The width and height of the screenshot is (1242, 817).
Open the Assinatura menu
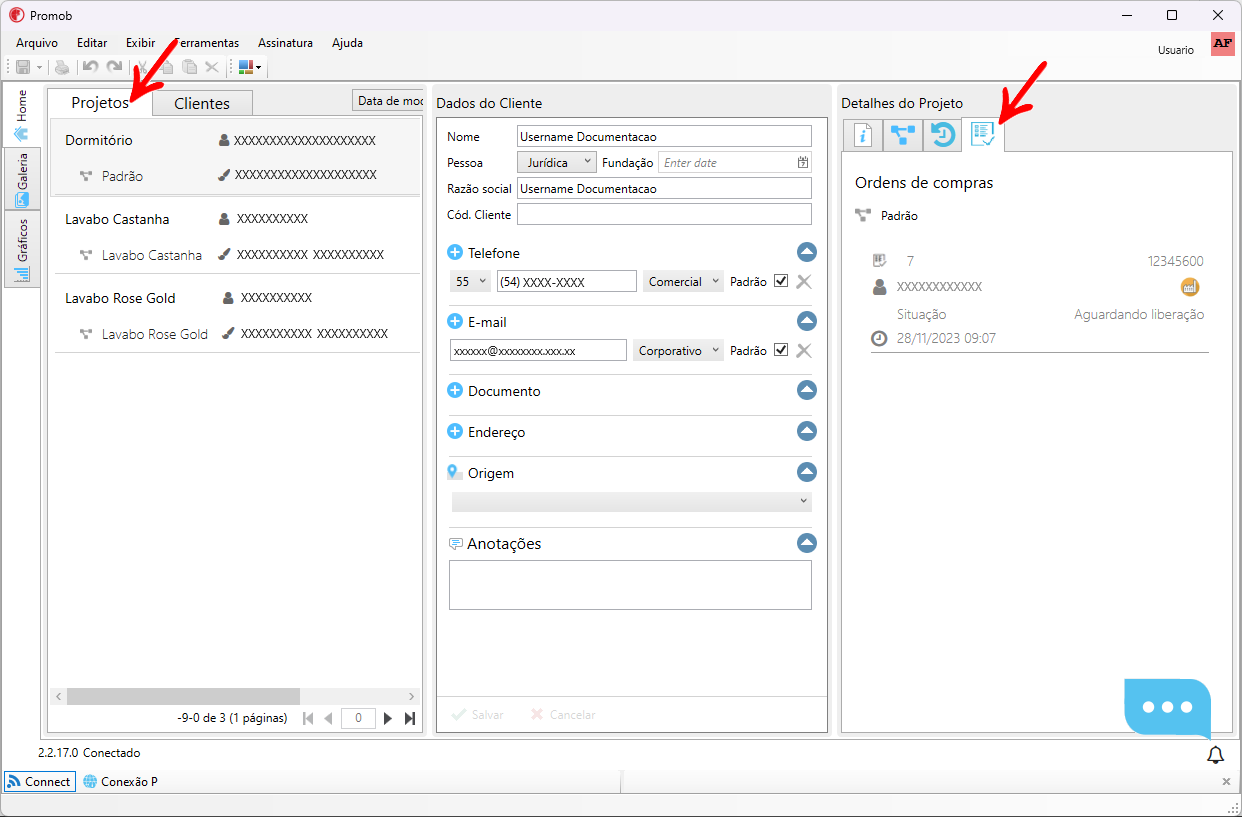285,43
